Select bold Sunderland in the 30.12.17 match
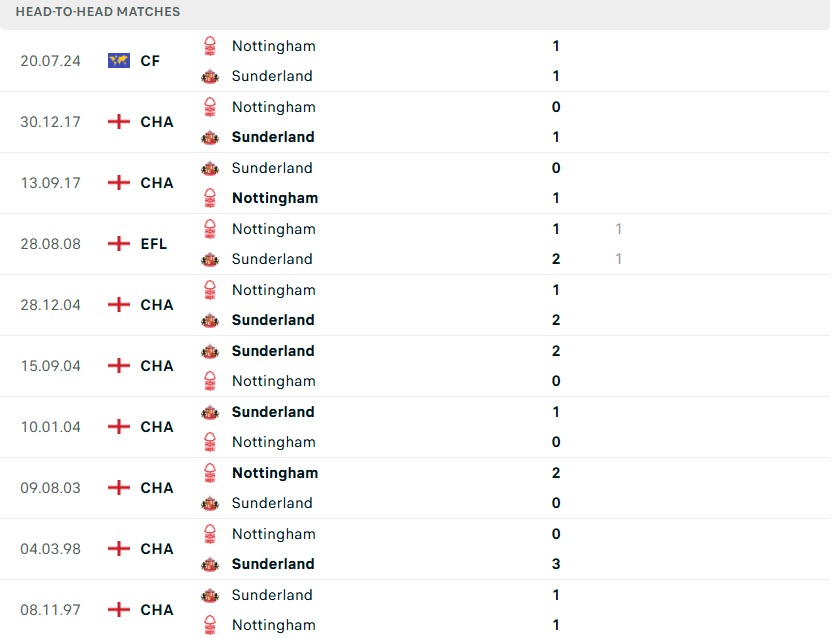 coord(273,137)
